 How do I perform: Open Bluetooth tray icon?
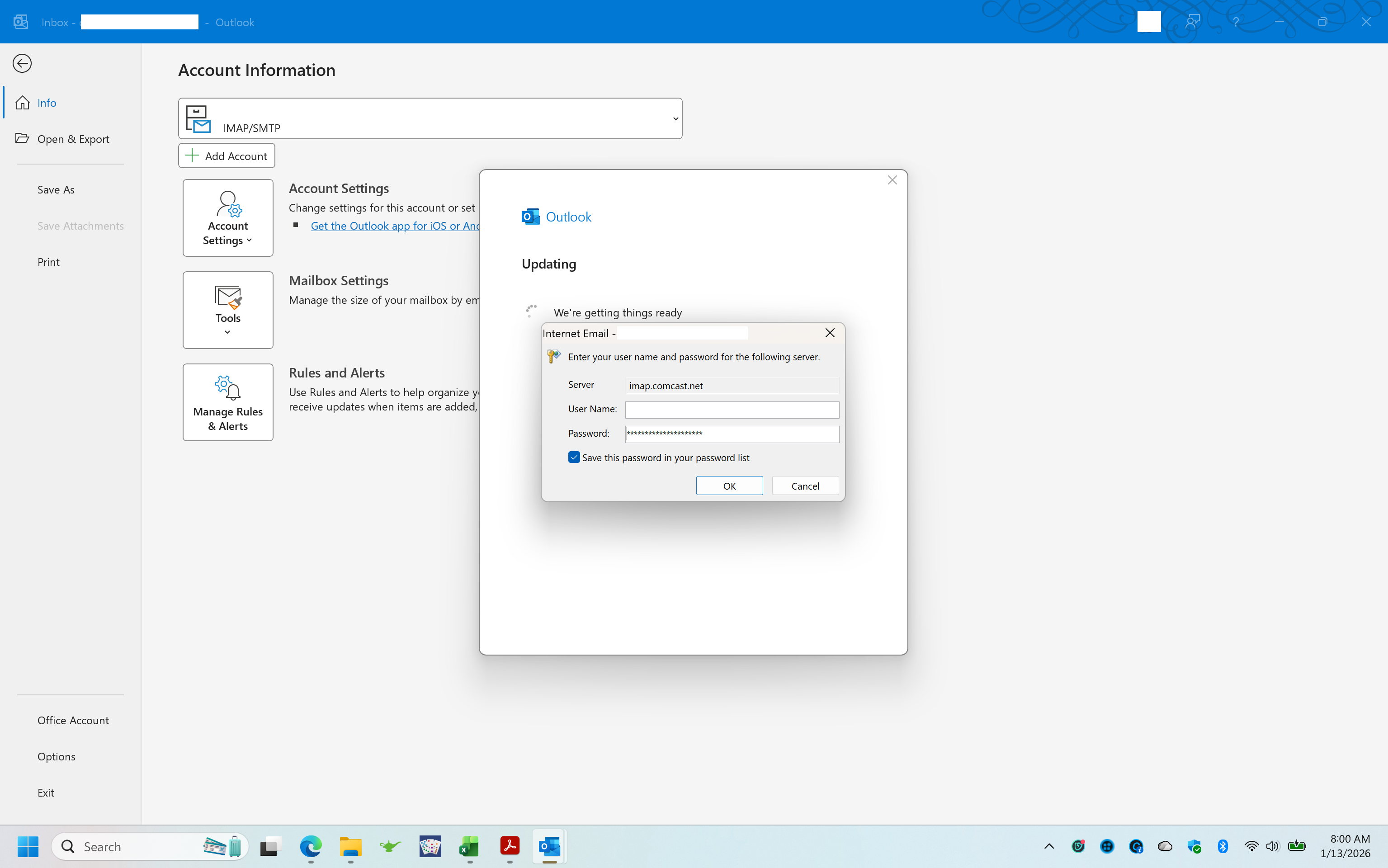click(x=1223, y=846)
